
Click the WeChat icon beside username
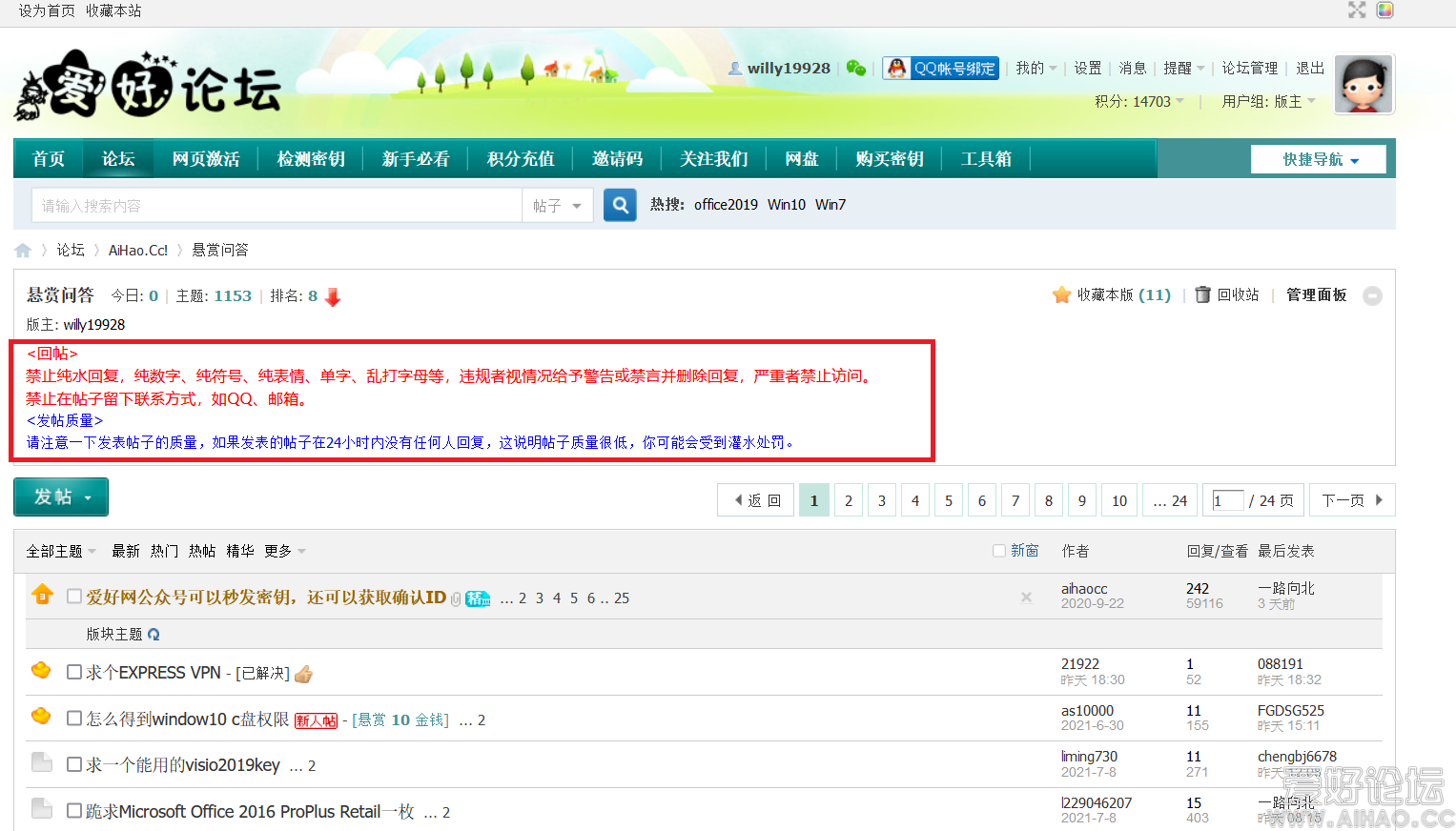pos(856,68)
